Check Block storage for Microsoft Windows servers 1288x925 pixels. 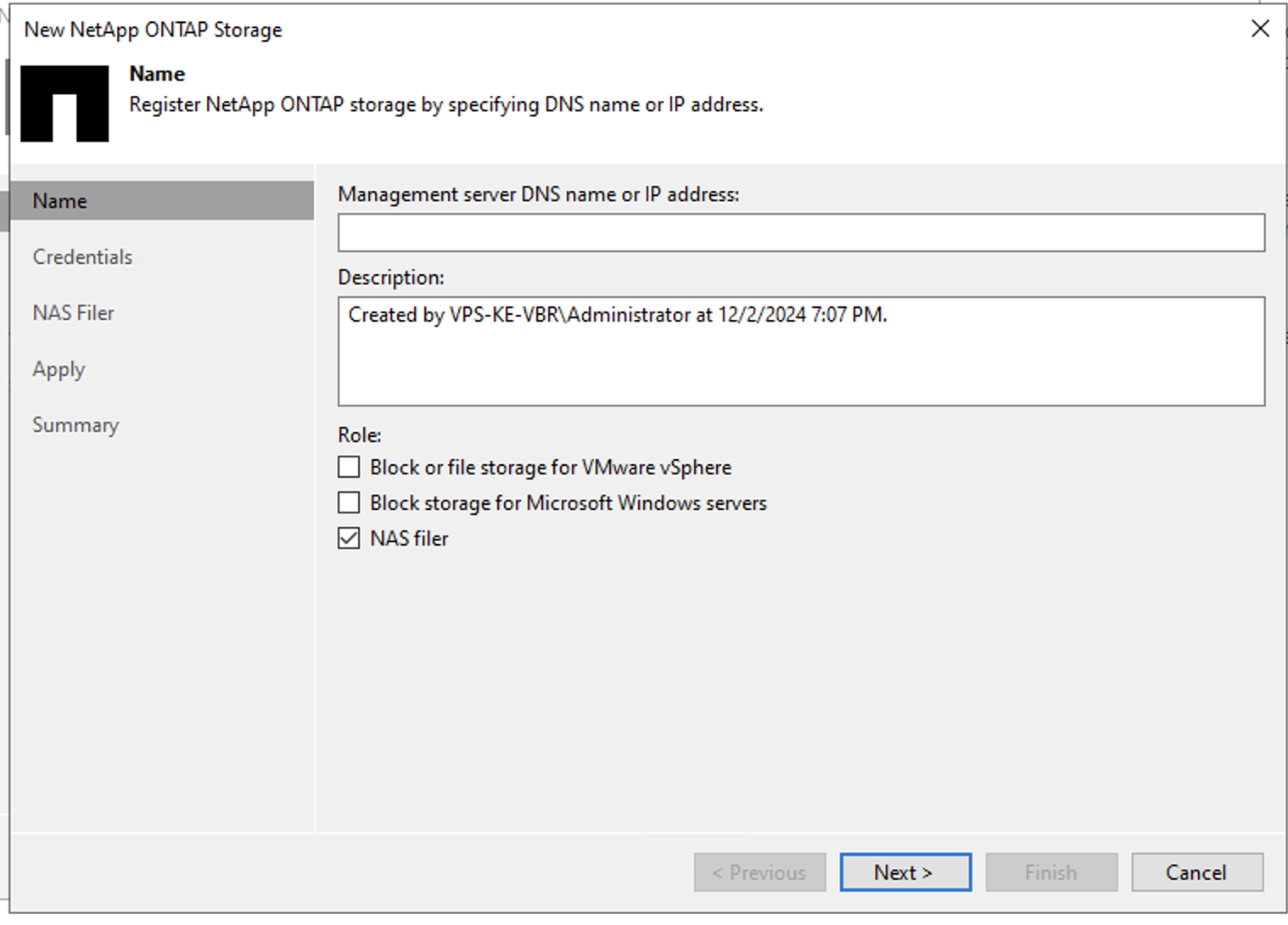coord(349,503)
